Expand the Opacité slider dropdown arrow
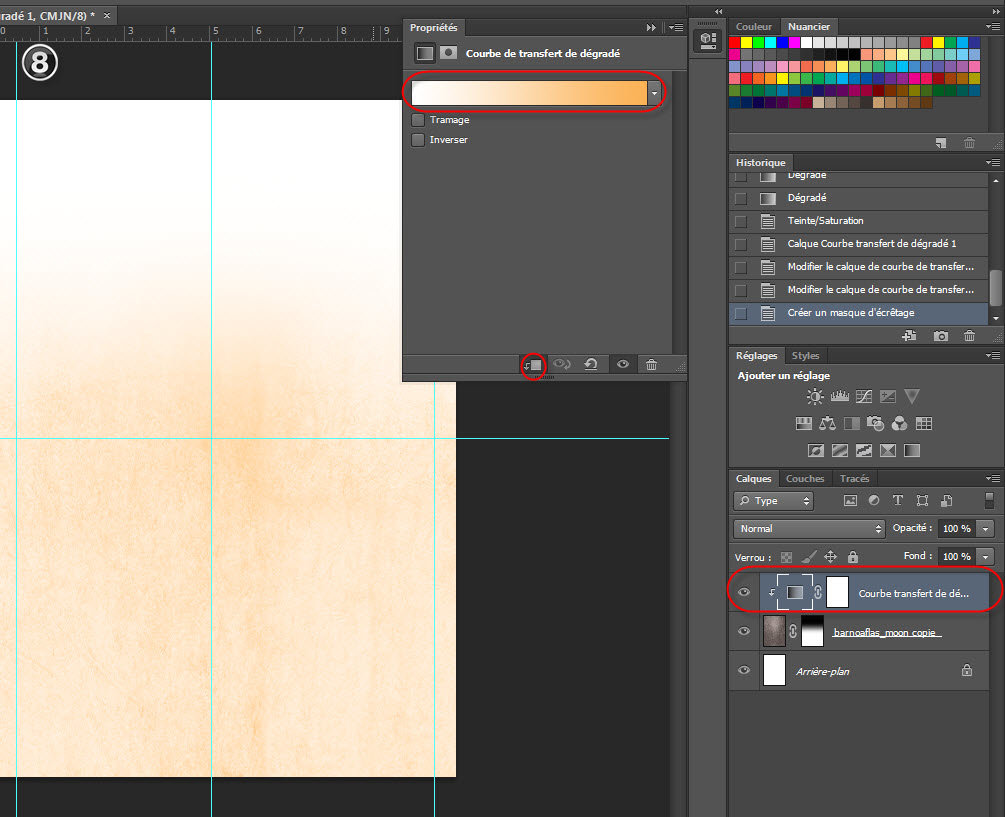Screen dimensions: 1005x817 986,528
